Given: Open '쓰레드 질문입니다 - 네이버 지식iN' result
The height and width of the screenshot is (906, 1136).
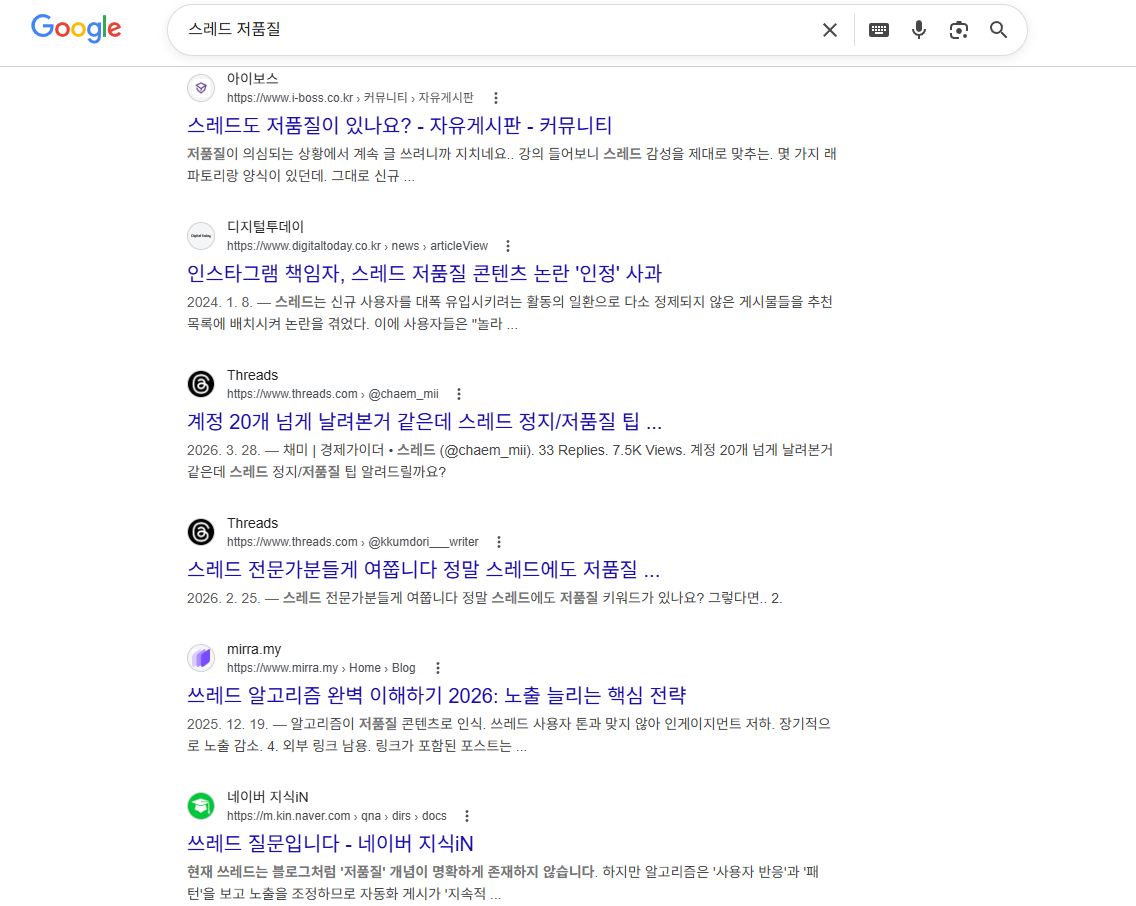Looking at the screenshot, I should [330, 843].
